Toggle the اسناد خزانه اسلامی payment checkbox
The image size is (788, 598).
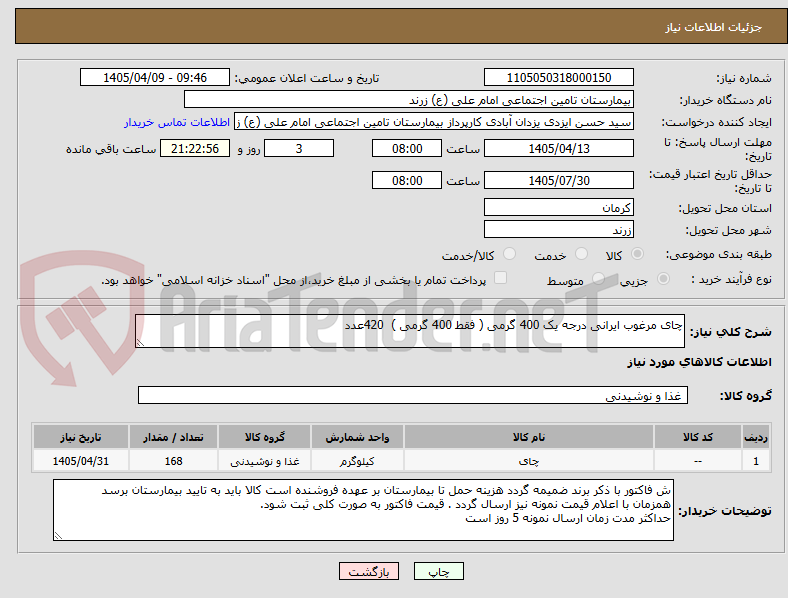501,278
